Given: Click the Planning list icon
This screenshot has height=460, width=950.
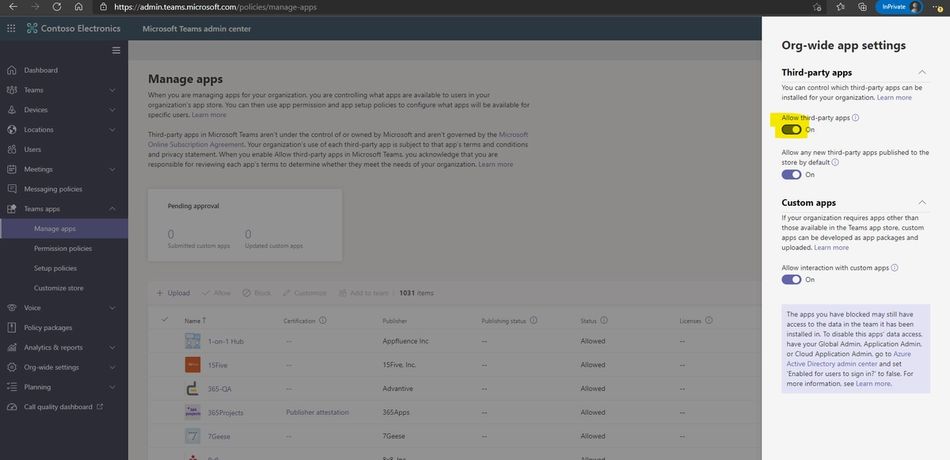Looking at the screenshot, I should (x=11, y=387).
